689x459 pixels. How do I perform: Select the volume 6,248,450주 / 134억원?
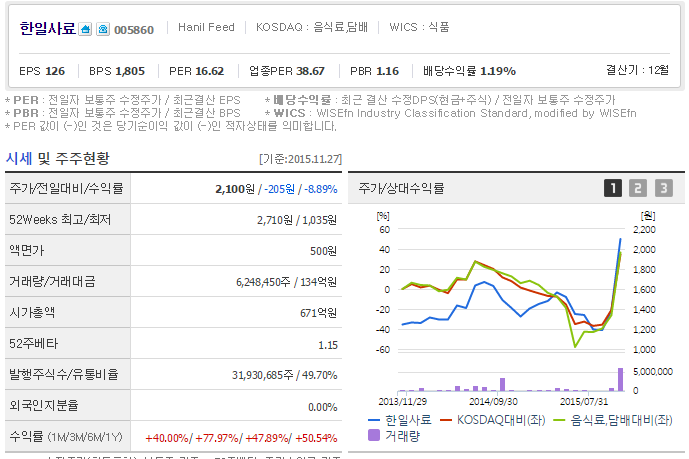(286, 282)
